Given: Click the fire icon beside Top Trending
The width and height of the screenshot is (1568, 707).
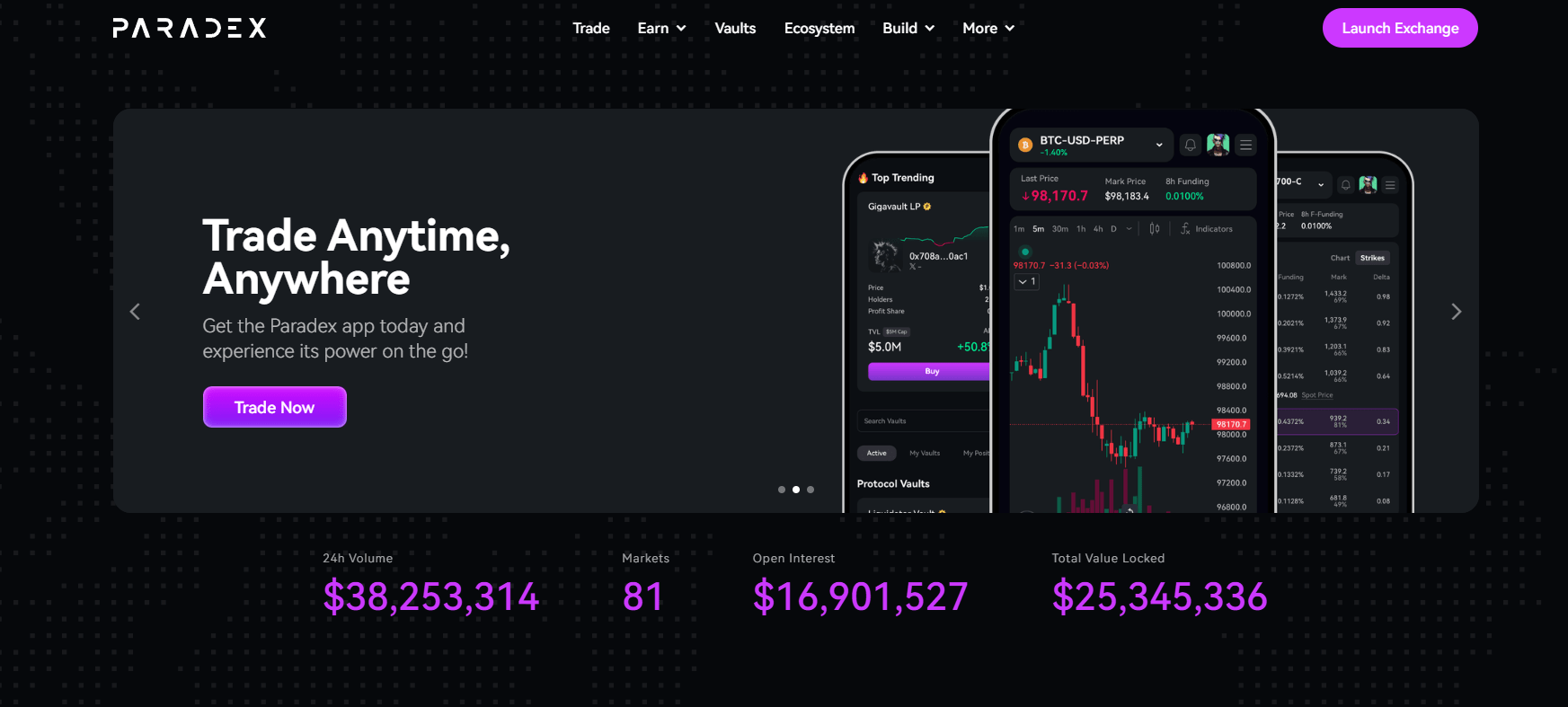Looking at the screenshot, I should pos(863,178).
